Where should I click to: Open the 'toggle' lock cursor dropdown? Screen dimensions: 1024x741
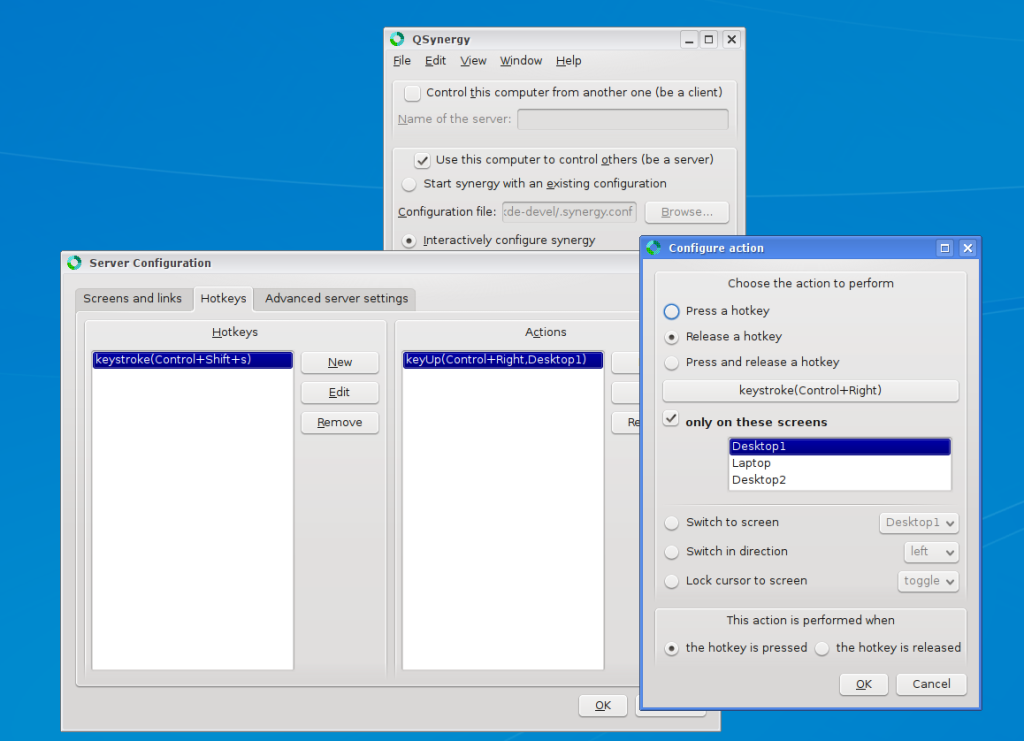pos(928,581)
